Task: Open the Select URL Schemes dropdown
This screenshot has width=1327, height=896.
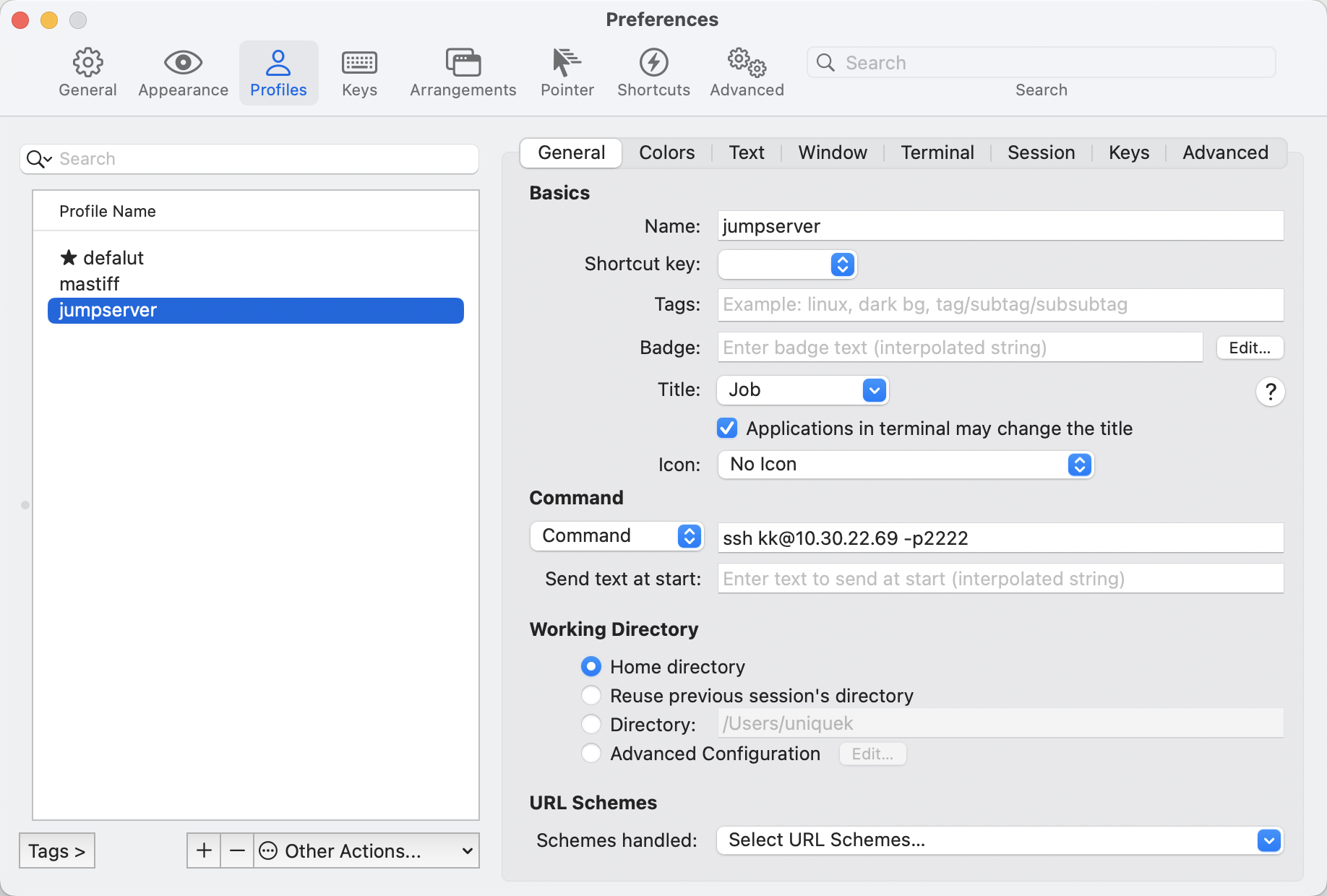Action: [x=999, y=840]
